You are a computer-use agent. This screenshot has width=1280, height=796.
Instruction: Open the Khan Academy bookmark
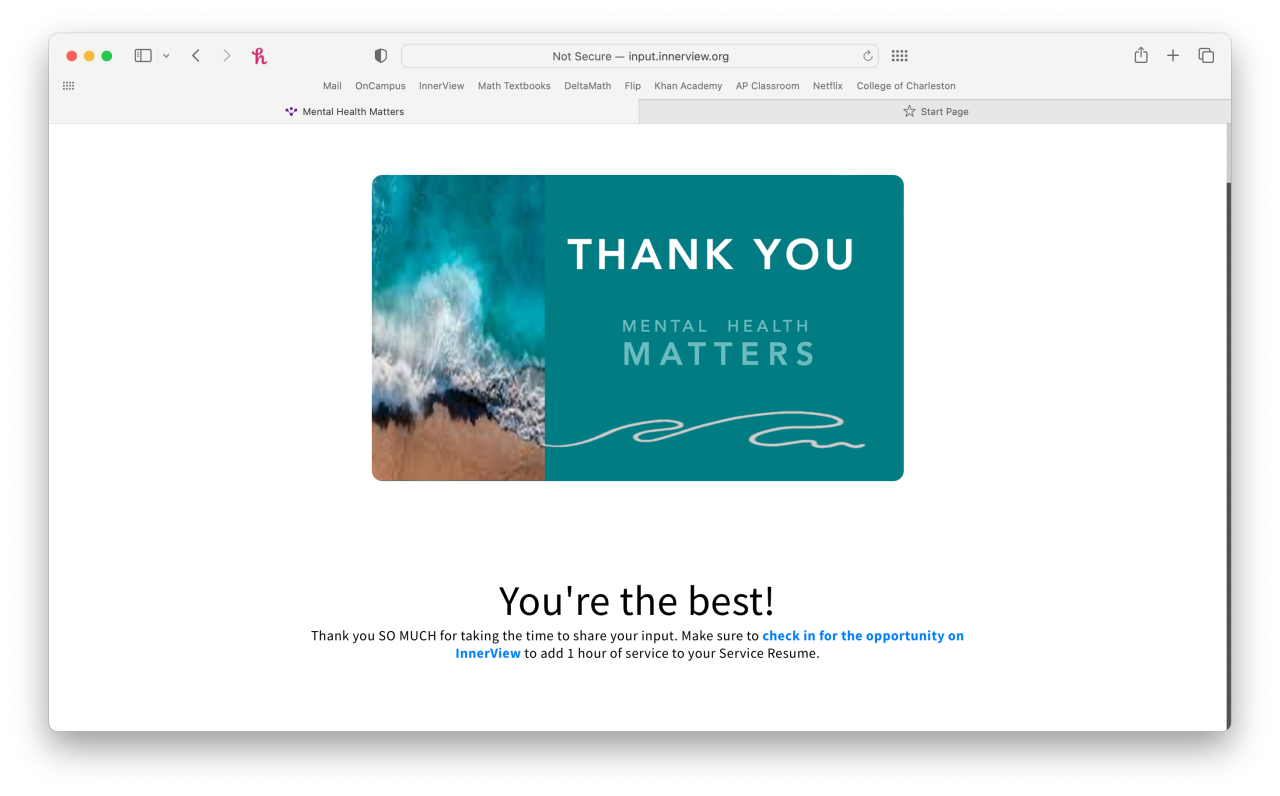[x=688, y=86]
